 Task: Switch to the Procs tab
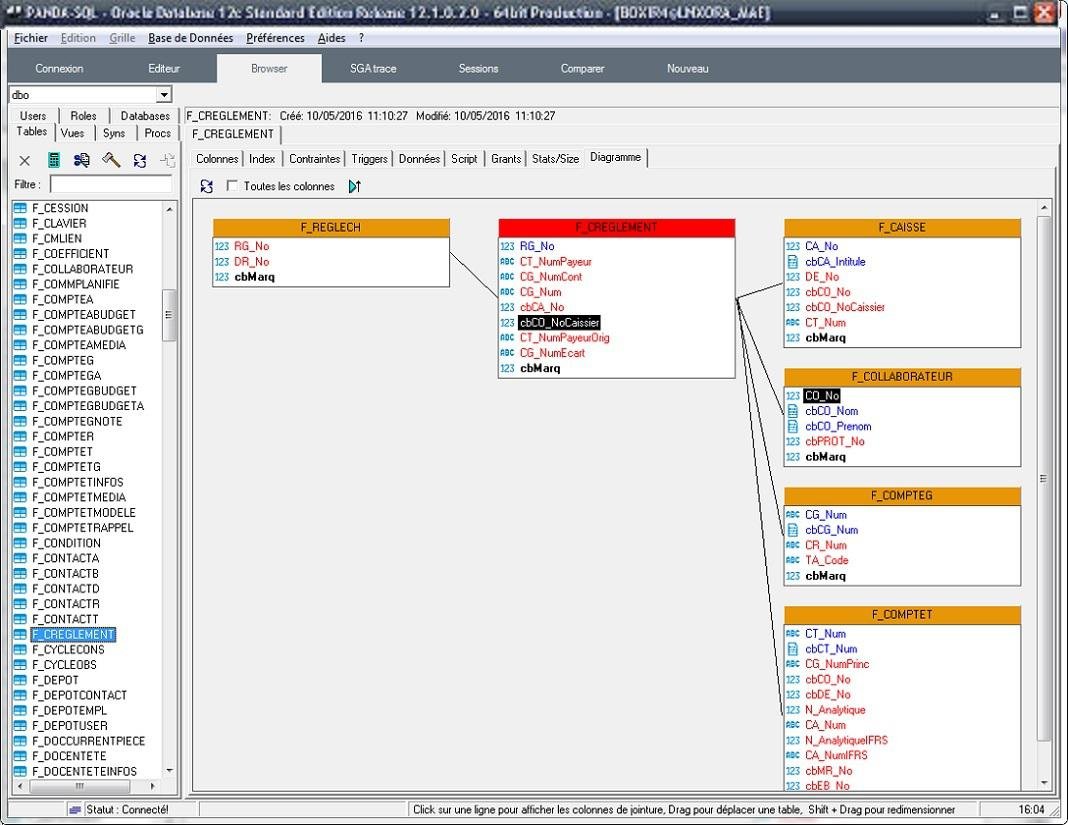[x=157, y=133]
